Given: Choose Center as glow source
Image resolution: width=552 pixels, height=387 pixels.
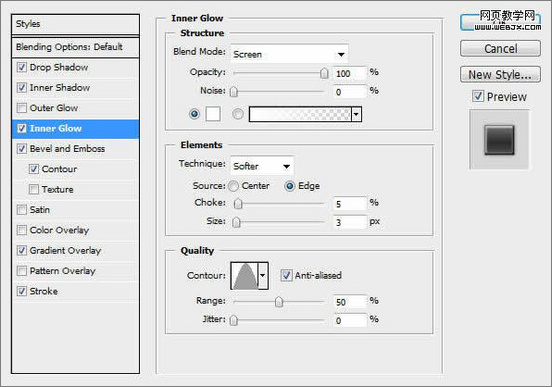Looking at the screenshot, I should 233,186.
